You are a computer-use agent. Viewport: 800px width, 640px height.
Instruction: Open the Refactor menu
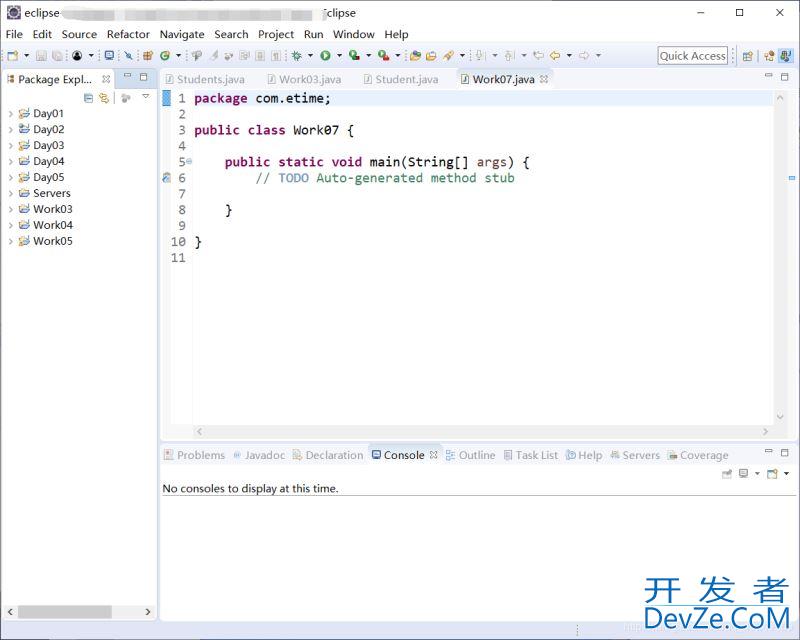[x=128, y=34]
